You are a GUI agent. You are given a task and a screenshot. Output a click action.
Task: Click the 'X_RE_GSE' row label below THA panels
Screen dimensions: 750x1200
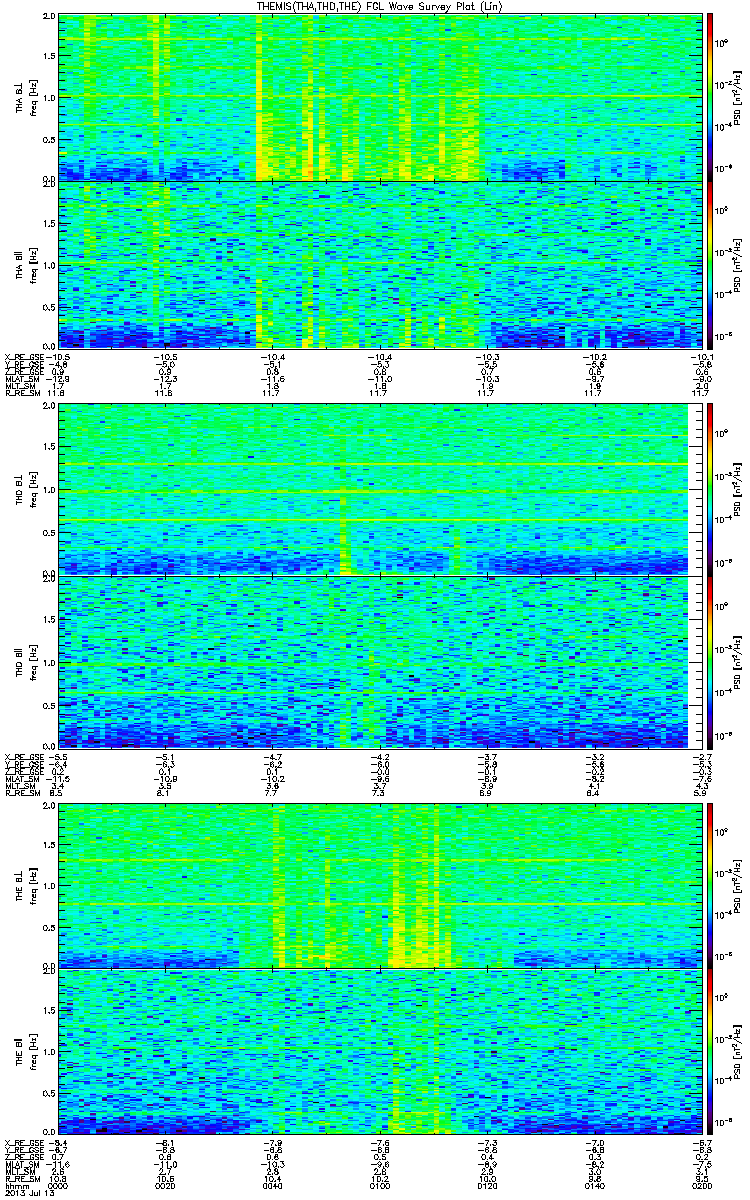click(22, 356)
